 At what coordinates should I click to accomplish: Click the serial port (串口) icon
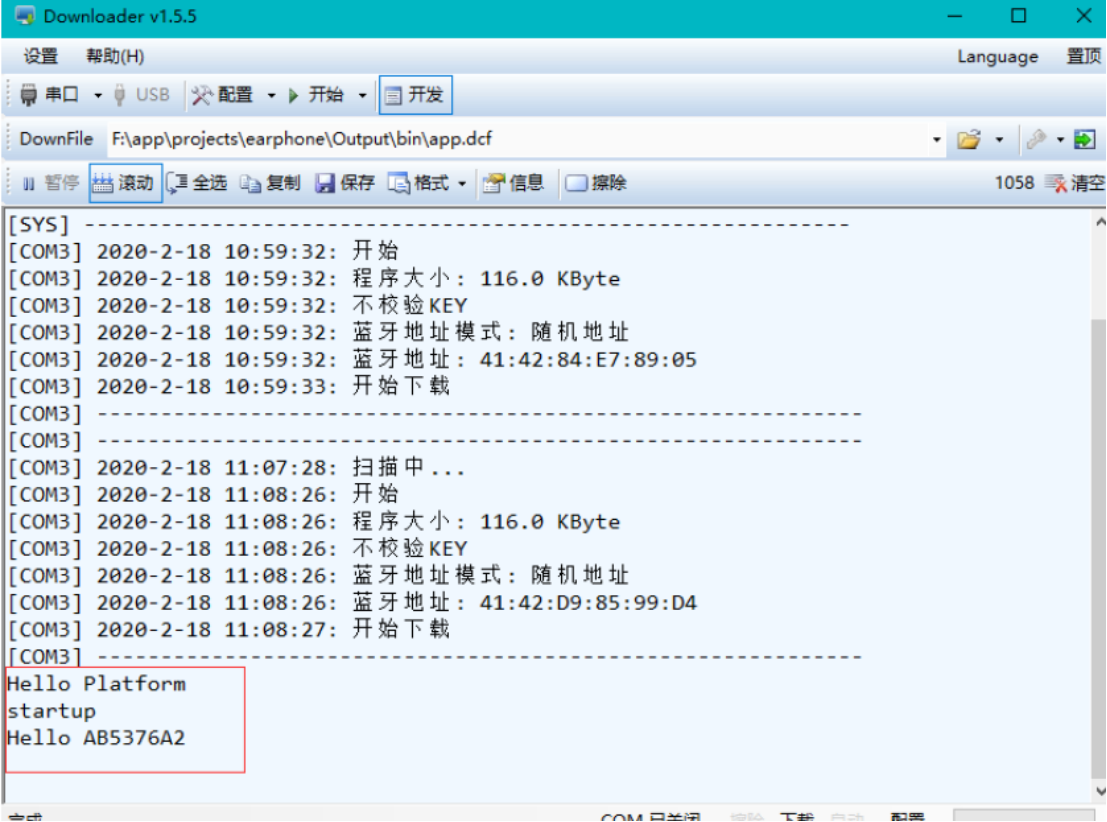(x=28, y=95)
